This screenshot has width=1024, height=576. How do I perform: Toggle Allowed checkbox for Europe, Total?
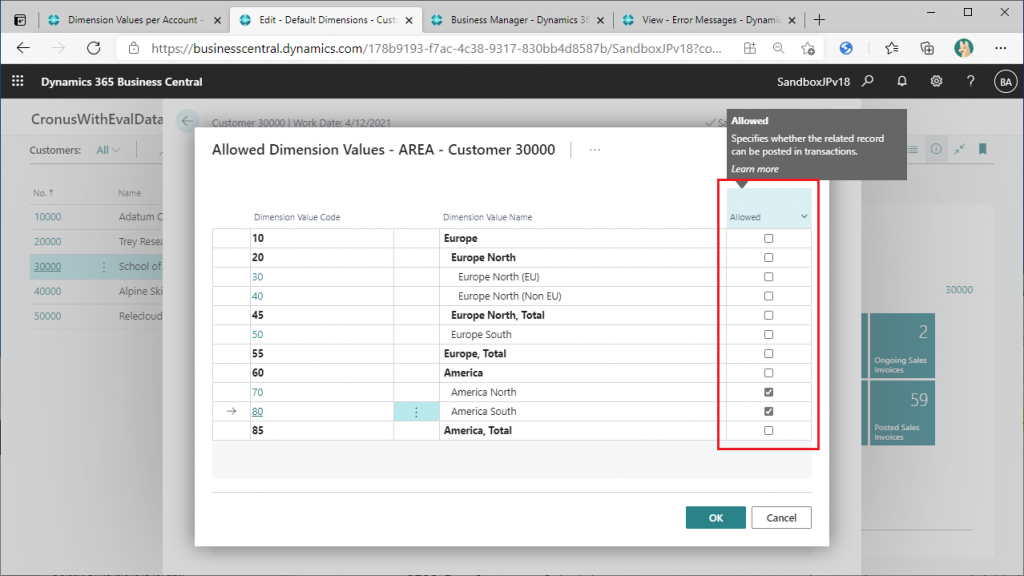tap(769, 353)
